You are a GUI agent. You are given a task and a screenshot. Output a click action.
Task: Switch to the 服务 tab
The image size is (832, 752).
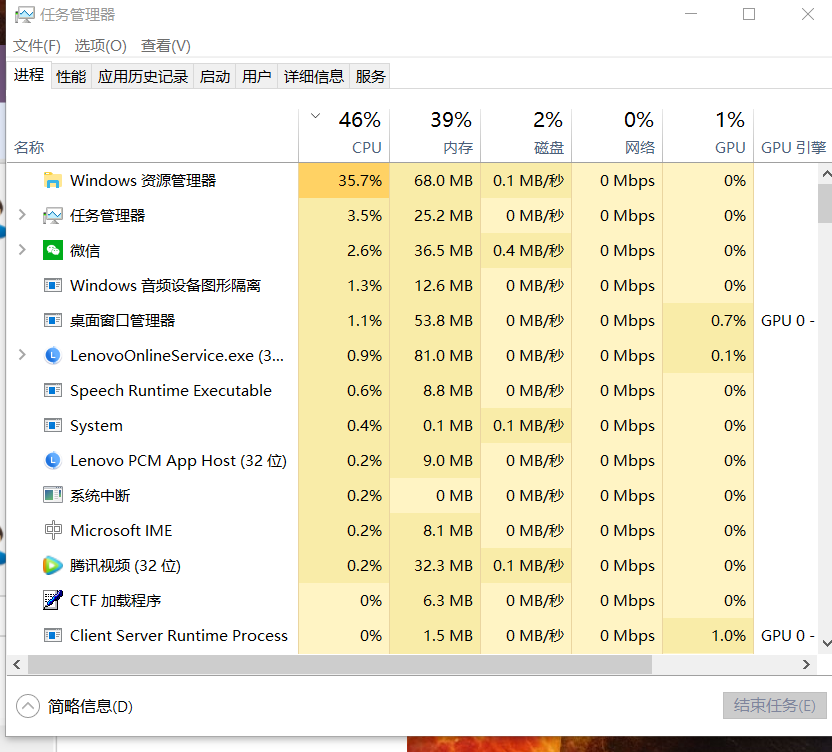pyautogui.click(x=370, y=76)
